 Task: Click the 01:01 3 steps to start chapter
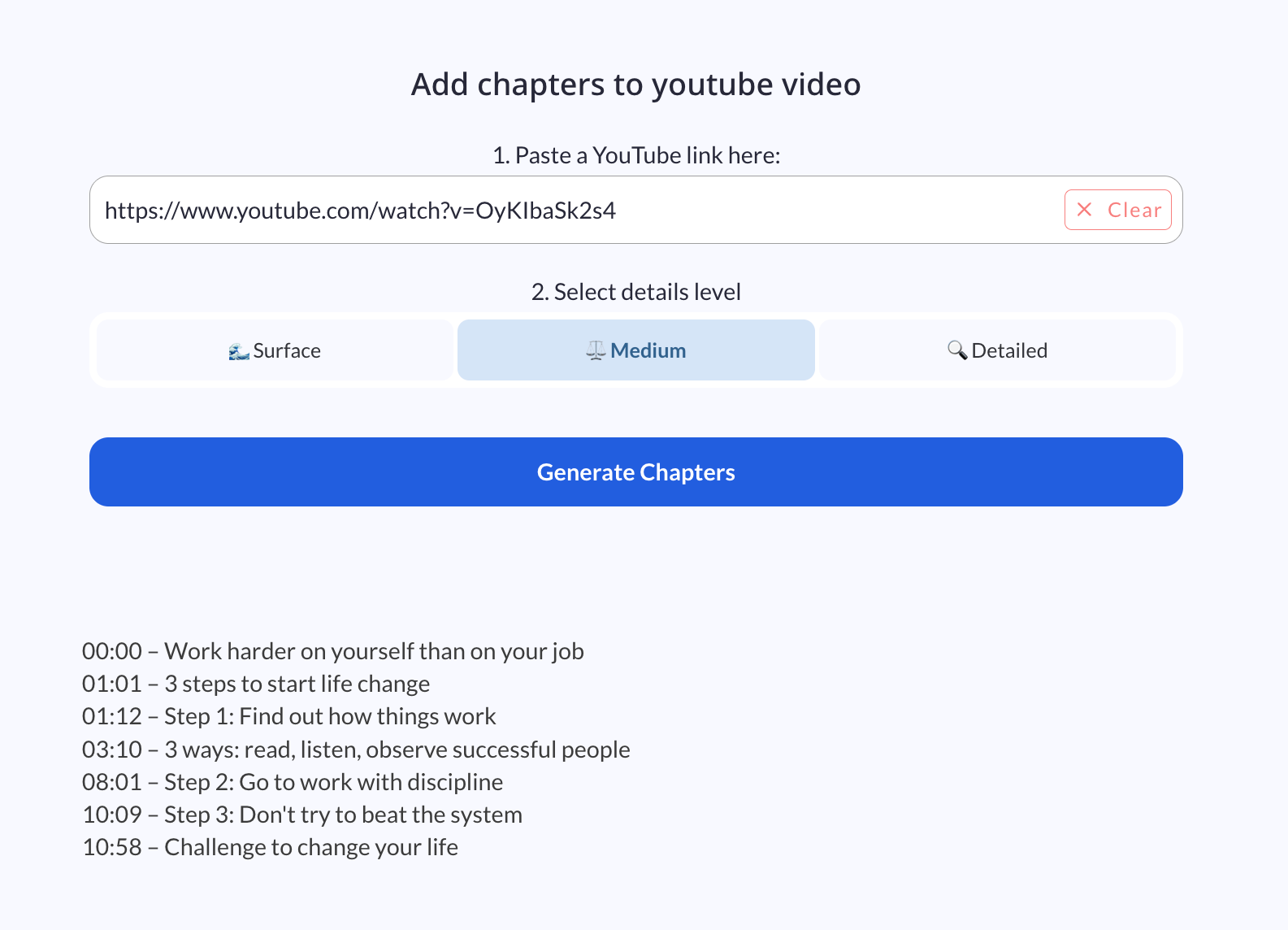[x=256, y=684]
